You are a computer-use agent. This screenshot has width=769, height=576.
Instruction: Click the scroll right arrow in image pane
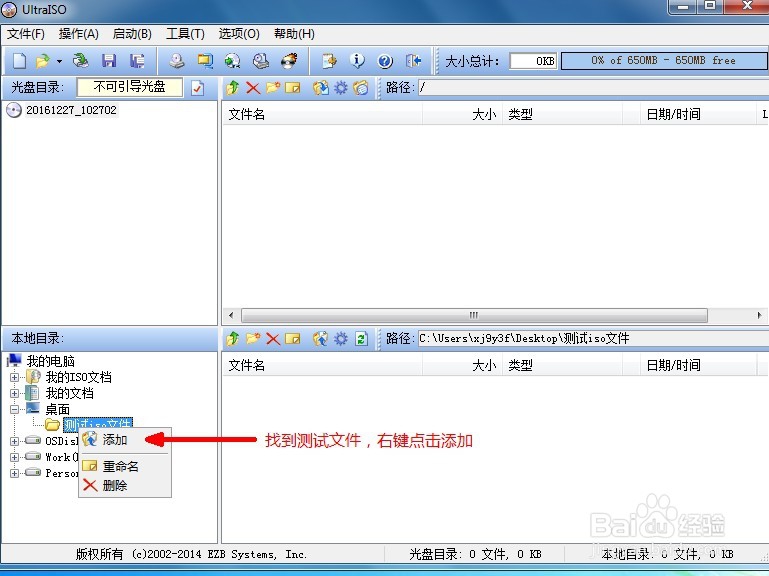coord(759,315)
